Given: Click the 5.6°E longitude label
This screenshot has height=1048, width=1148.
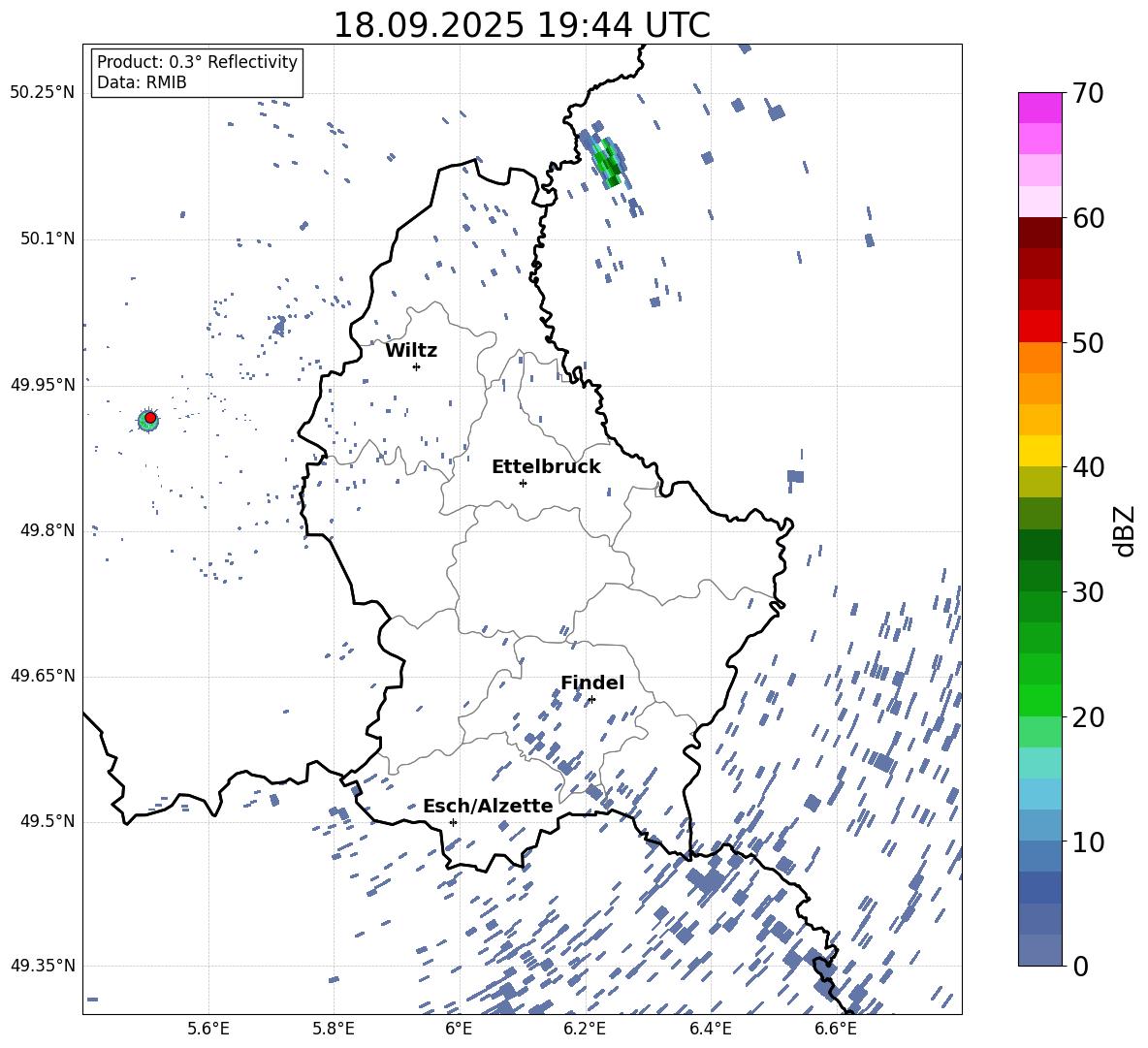Looking at the screenshot, I should click(x=208, y=1029).
